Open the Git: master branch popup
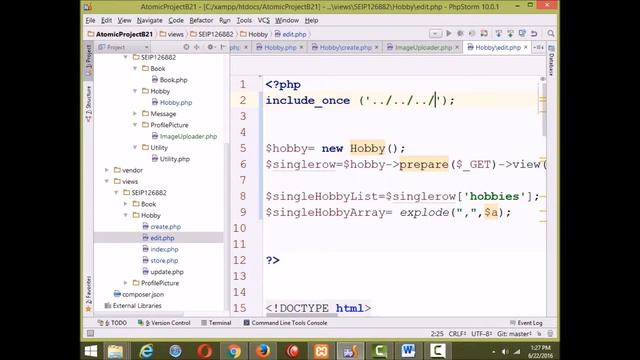 point(514,334)
